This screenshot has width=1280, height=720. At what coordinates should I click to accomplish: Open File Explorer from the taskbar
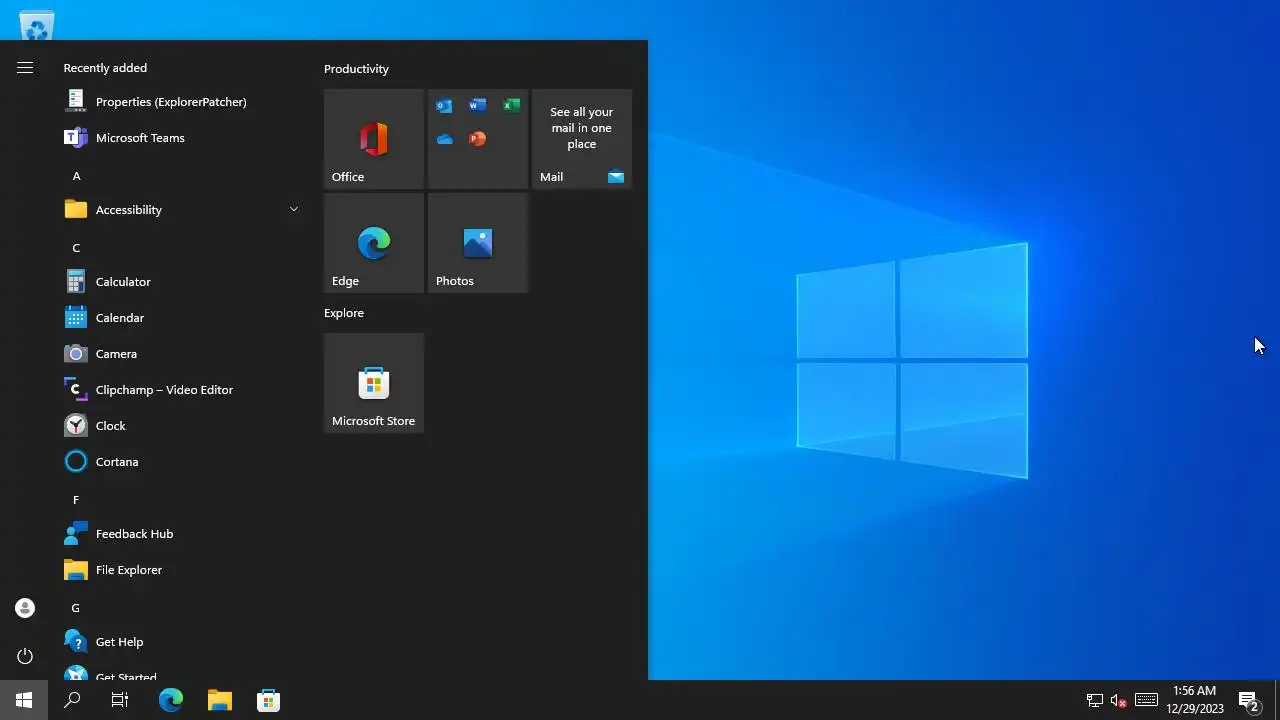[220, 700]
